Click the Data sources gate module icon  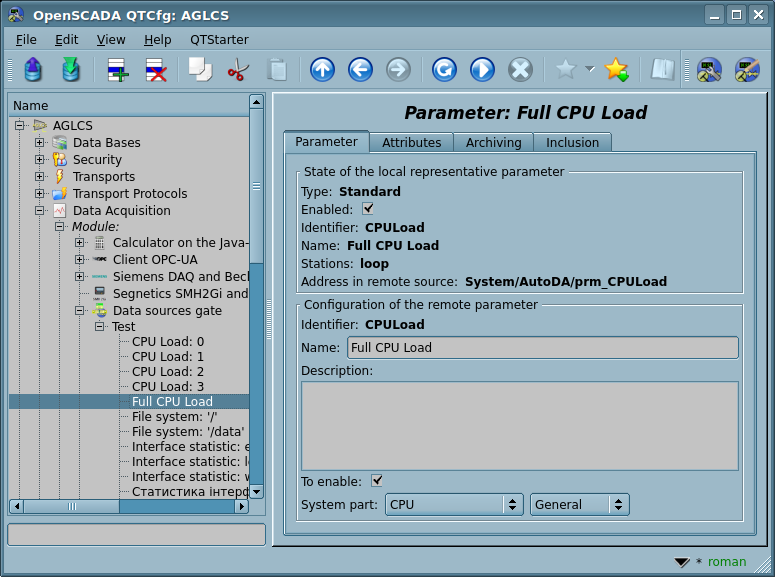99,311
